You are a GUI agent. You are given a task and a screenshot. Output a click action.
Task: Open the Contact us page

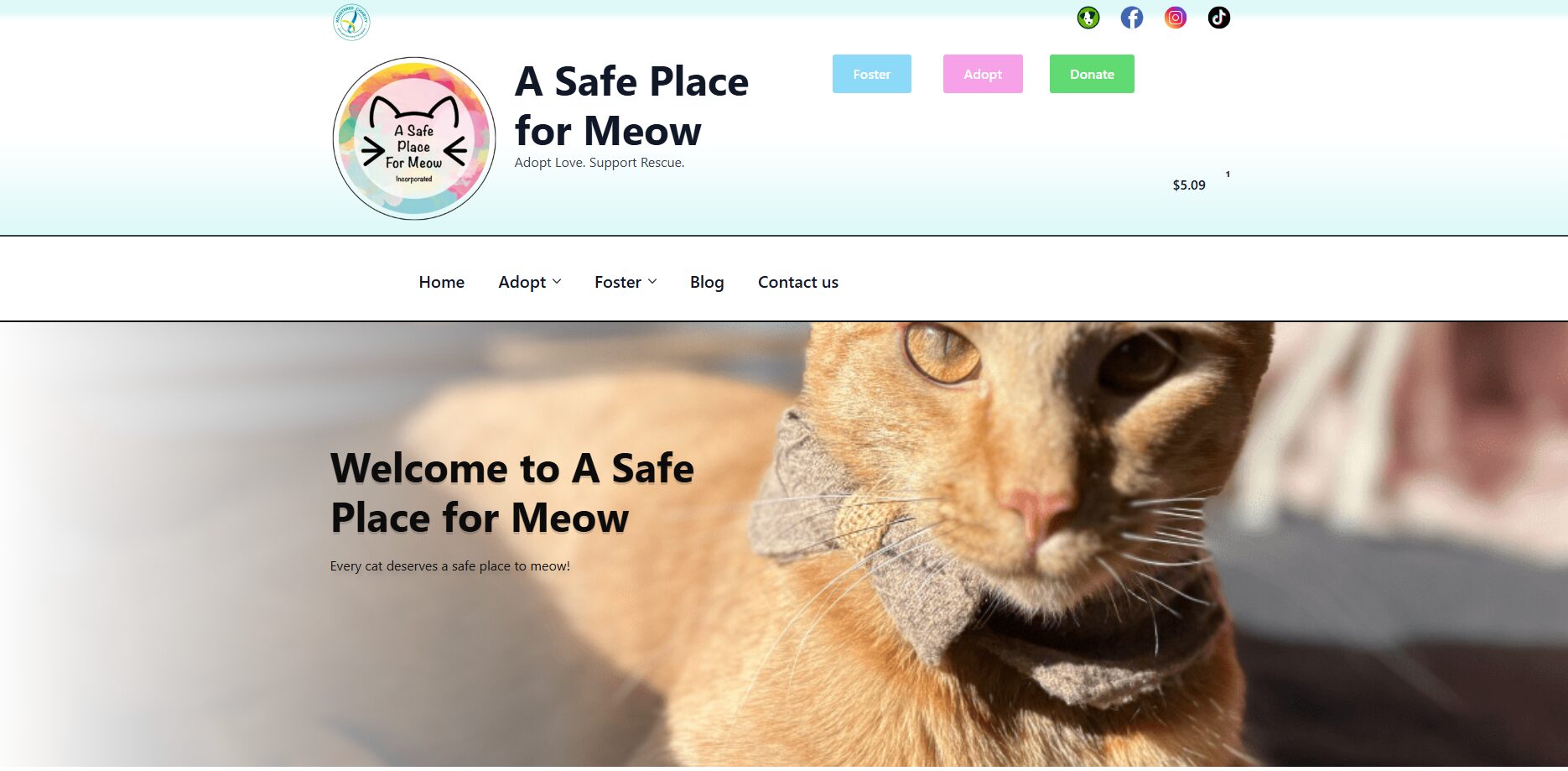[x=798, y=282]
